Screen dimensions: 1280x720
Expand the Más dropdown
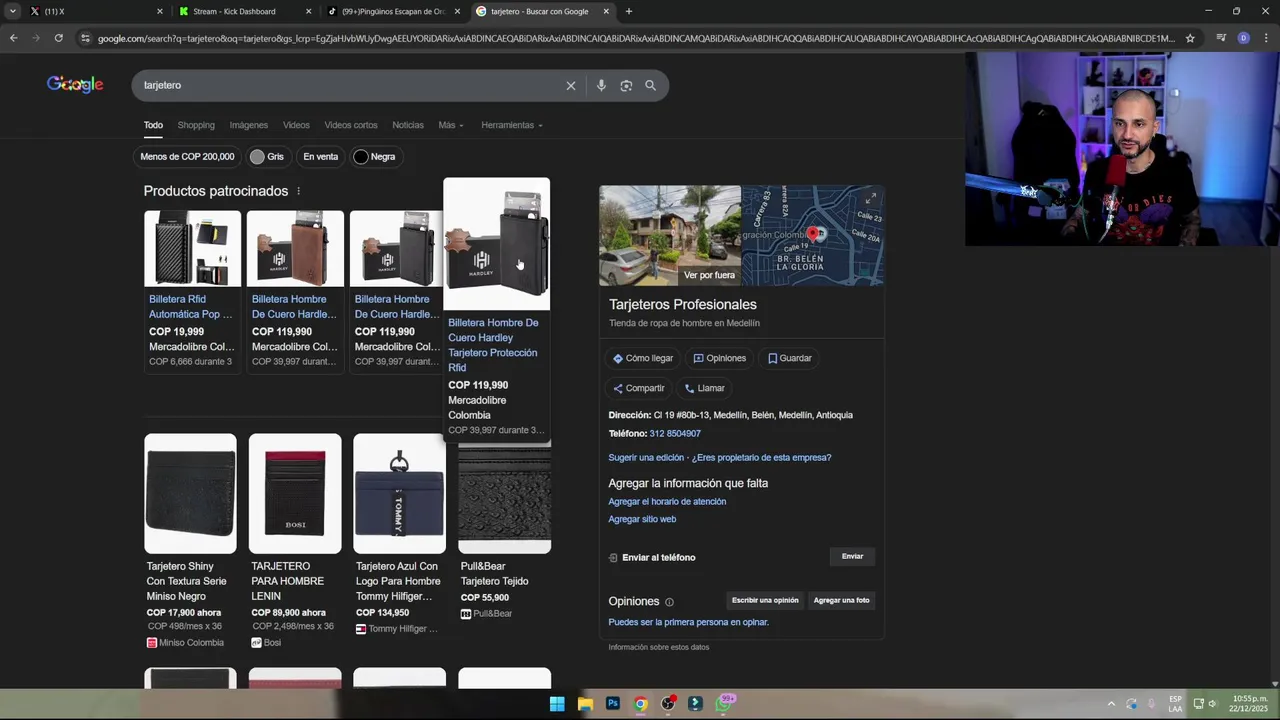pos(451,125)
